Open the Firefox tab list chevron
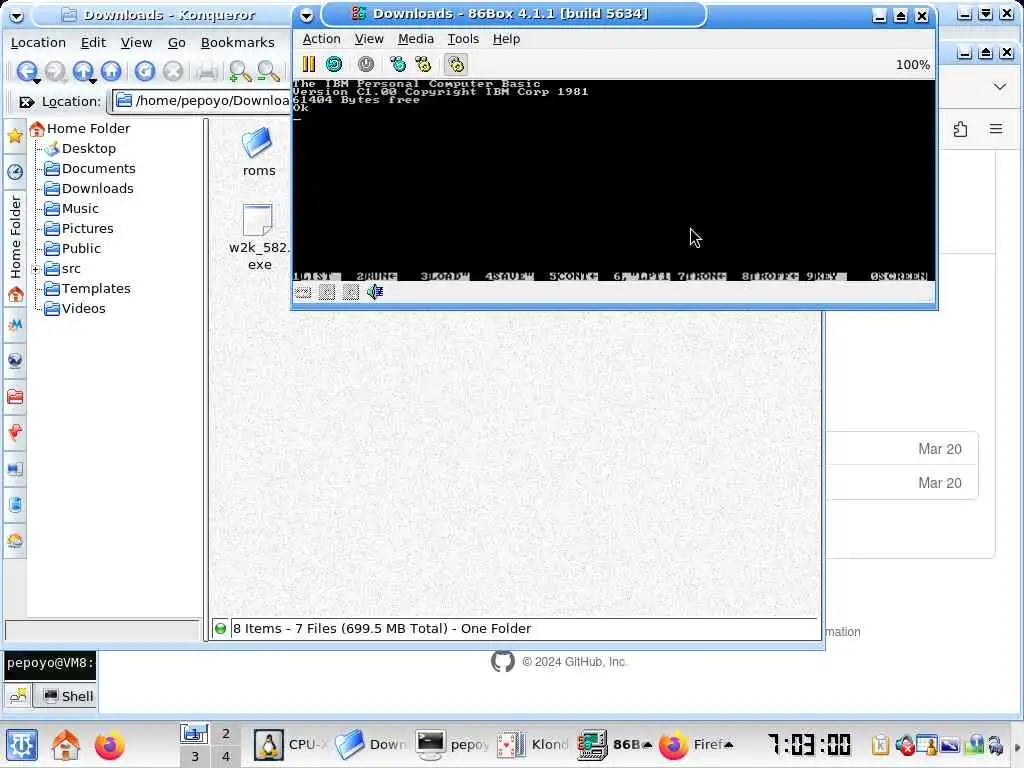This screenshot has width=1024, height=768. [x=999, y=86]
